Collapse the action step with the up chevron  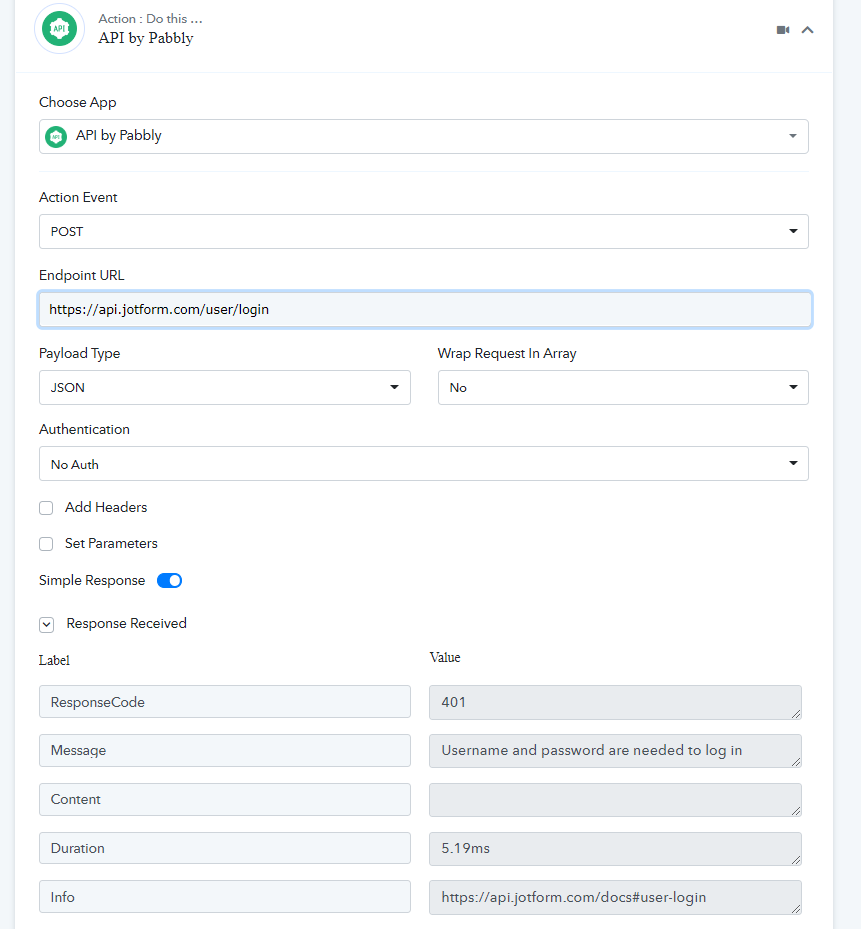pos(807,30)
